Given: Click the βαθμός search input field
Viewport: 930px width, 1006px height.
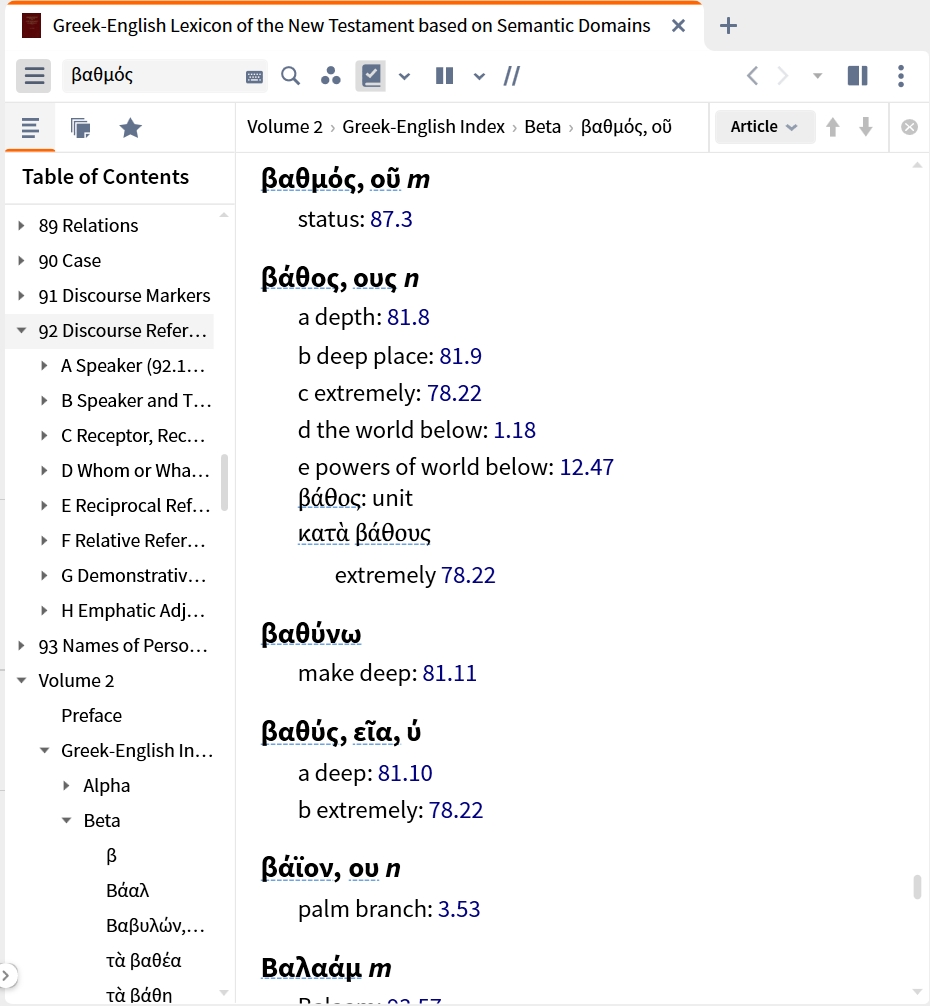Looking at the screenshot, I should [x=154, y=75].
